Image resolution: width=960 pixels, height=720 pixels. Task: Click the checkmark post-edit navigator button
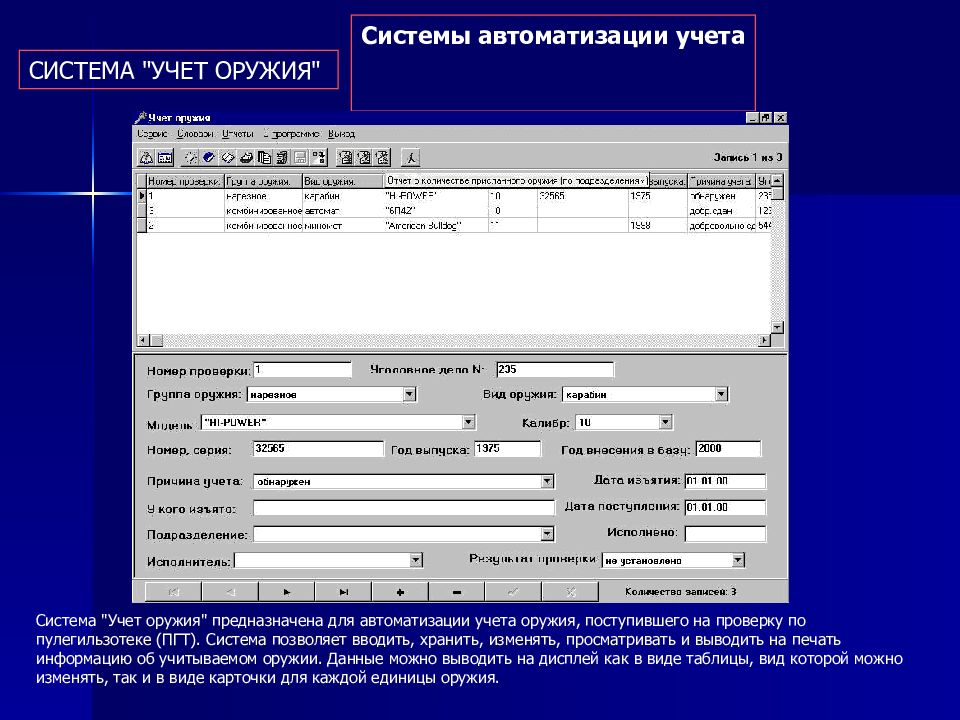513,592
